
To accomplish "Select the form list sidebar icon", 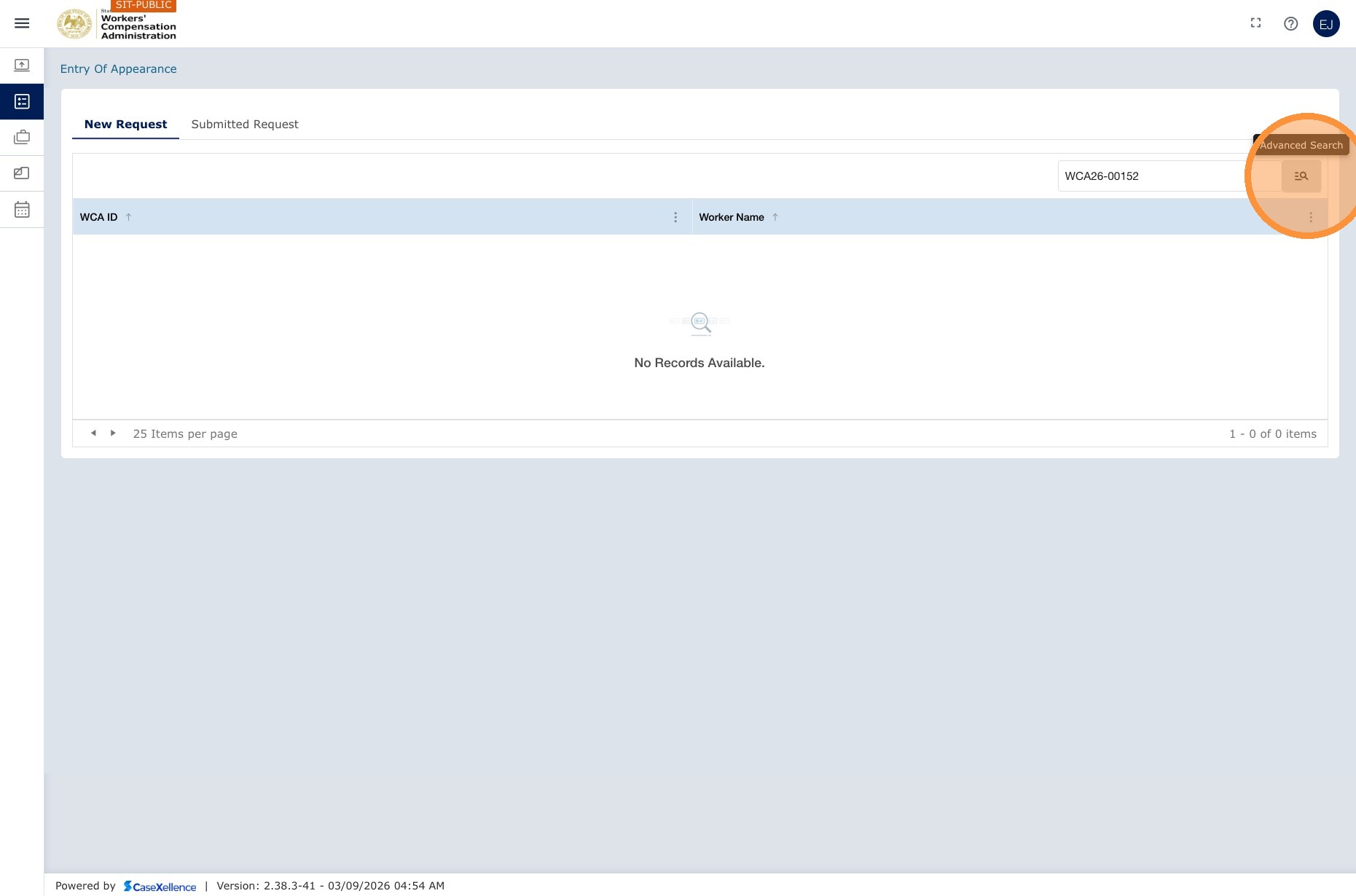I will pyautogui.click(x=22, y=101).
